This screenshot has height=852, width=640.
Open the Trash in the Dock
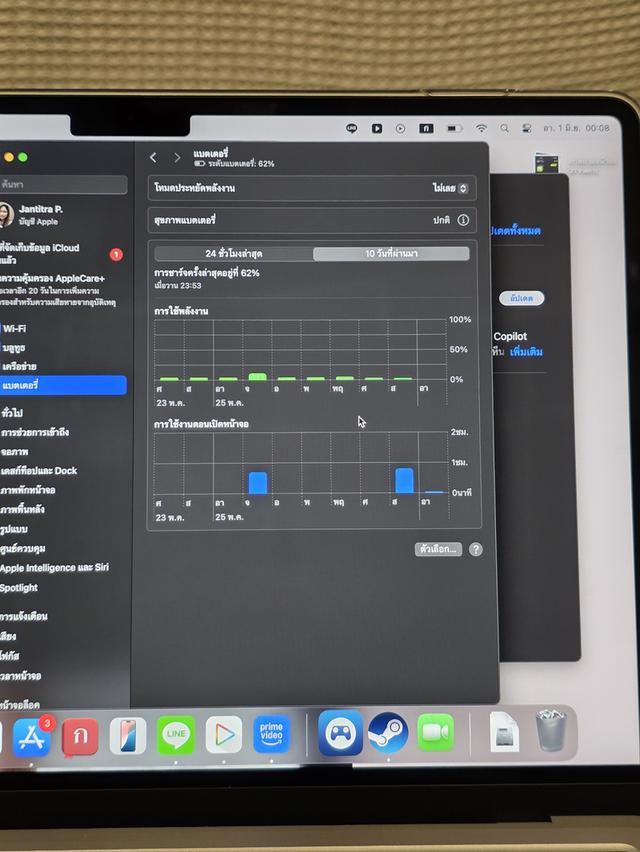pos(551,731)
